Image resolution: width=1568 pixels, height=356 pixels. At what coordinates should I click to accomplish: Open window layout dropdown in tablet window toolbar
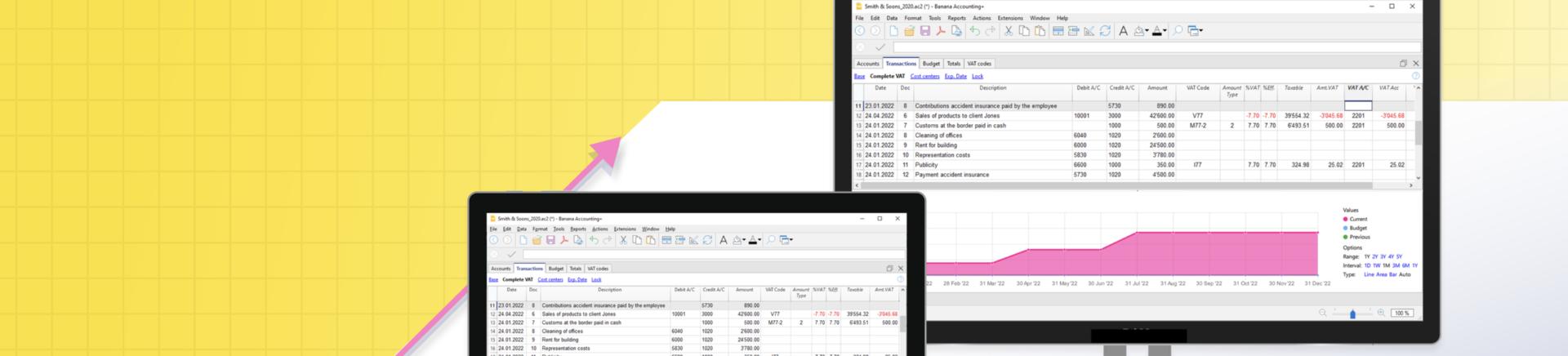tap(791, 241)
